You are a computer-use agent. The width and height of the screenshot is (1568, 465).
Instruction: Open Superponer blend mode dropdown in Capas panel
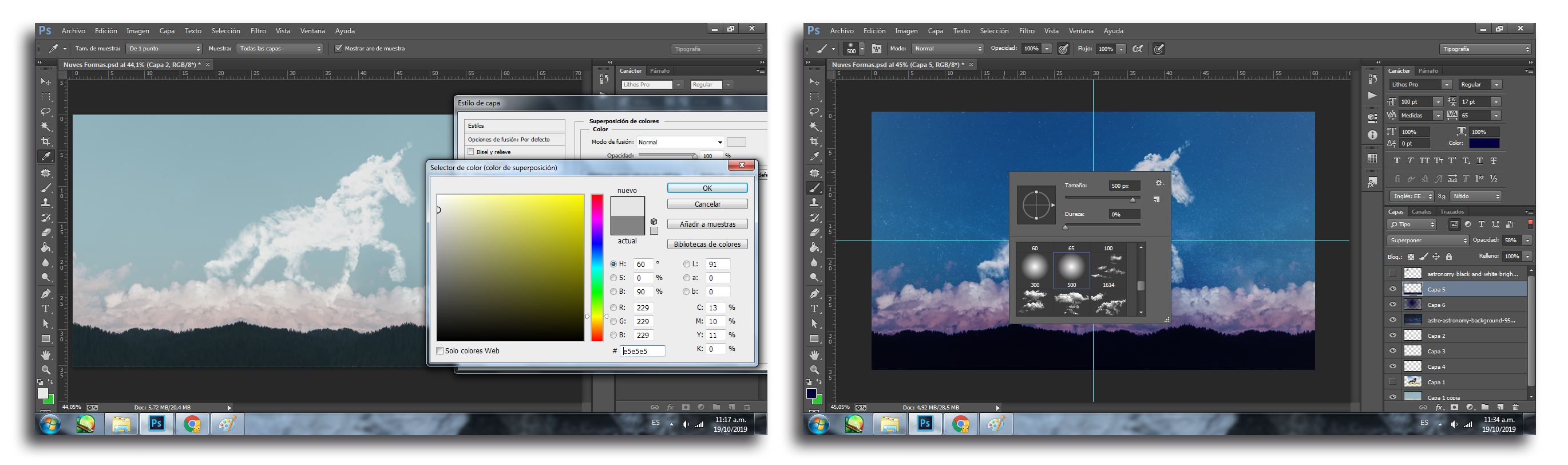tap(1428, 240)
